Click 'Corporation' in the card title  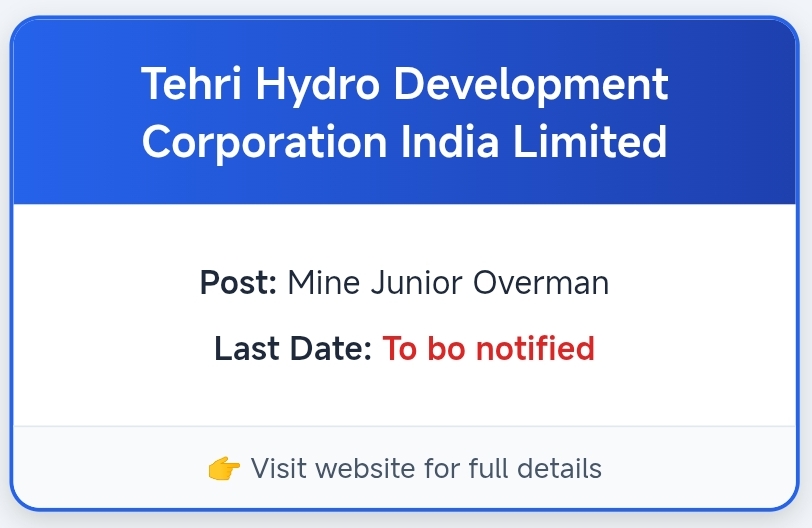pos(264,141)
